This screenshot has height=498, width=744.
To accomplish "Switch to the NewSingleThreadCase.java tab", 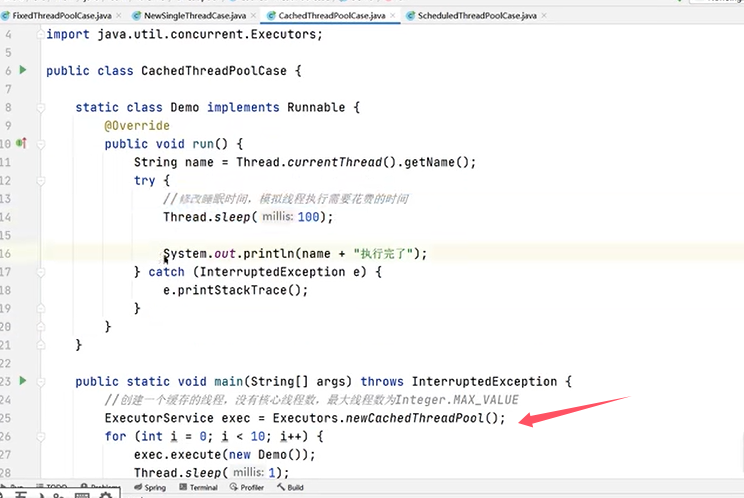I will coord(195,16).
